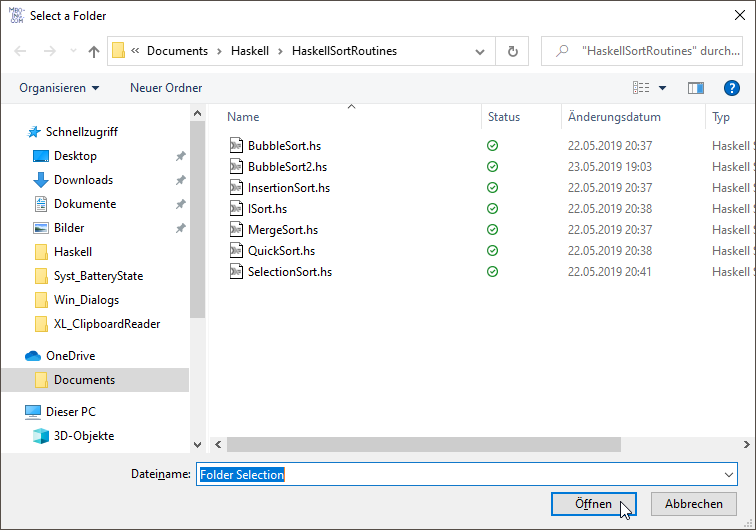Create a new folder with Neuer Ordner
756x530 pixels.
(166, 88)
